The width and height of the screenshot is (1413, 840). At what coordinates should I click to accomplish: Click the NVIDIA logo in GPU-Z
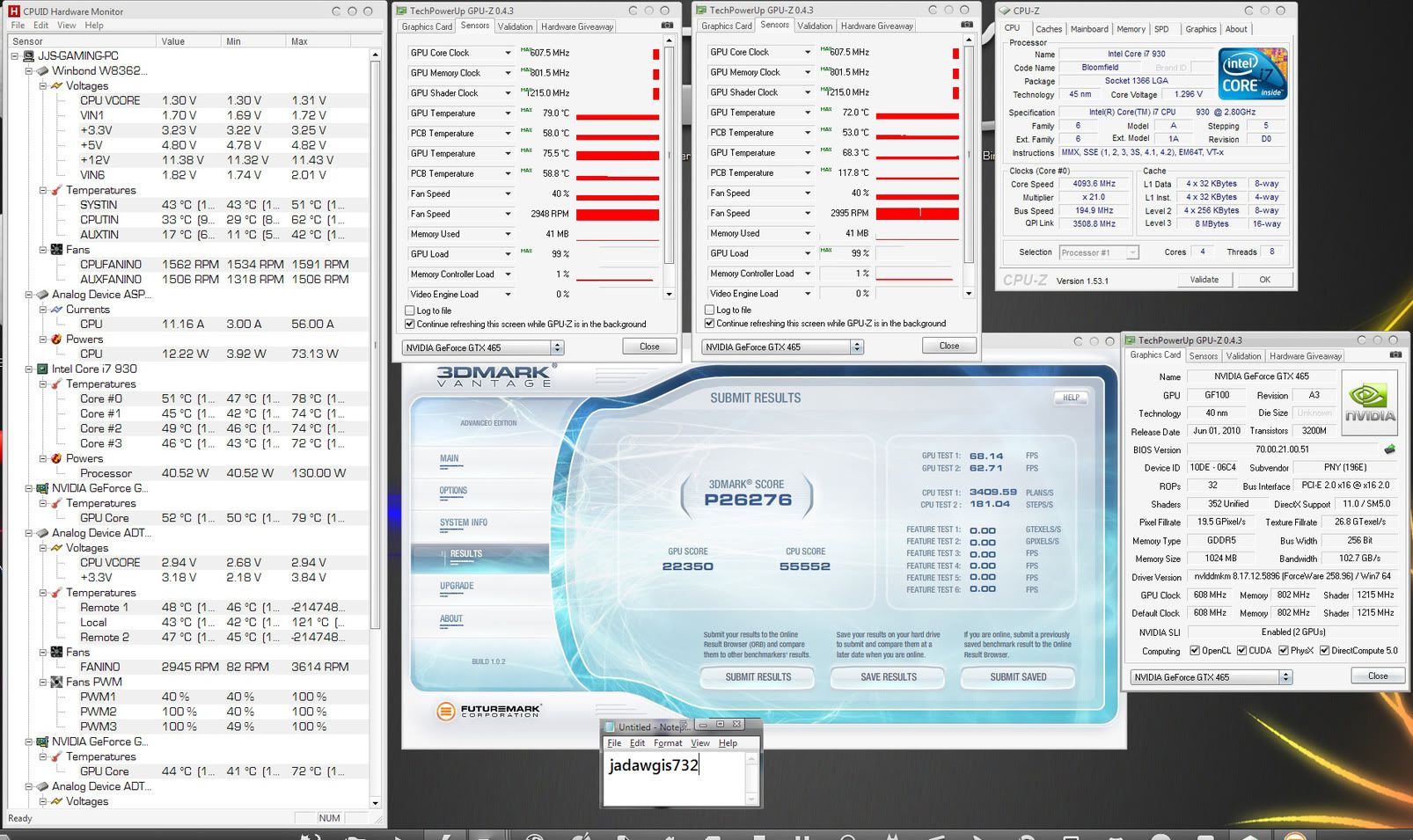(1370, 403)
